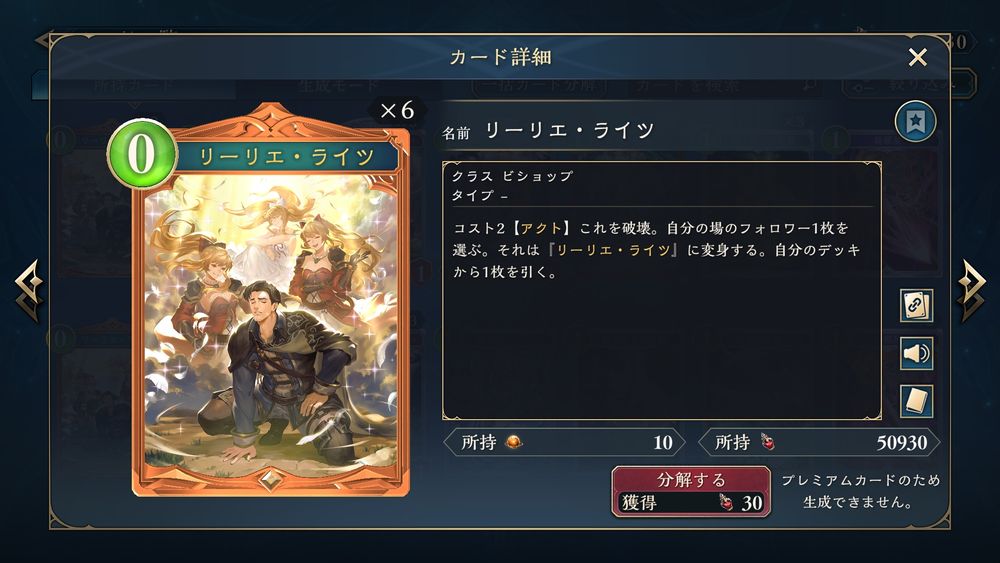Image resolution: width=1000 pixels, height=563 pixels.
Task: Toggle the favorite bookmark star icon
Action: point(915,121)
